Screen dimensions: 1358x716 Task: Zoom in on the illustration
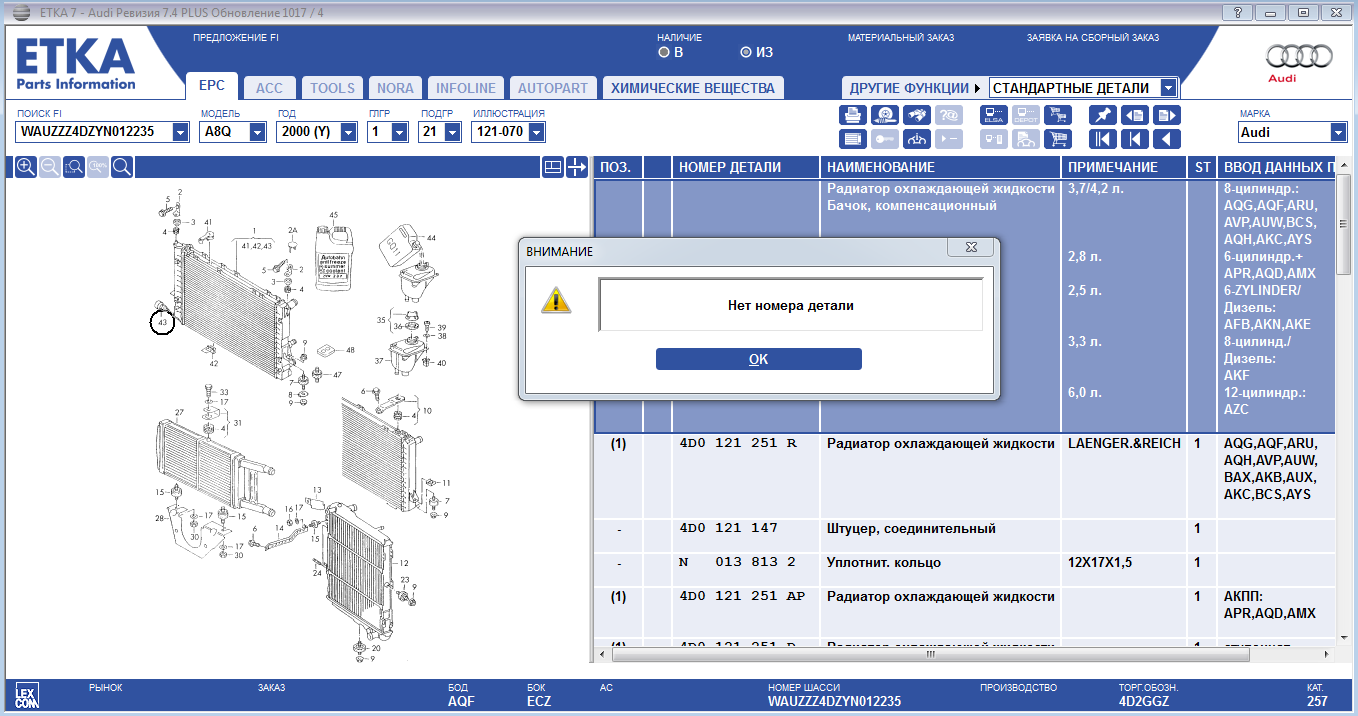(x=26, y=167)
